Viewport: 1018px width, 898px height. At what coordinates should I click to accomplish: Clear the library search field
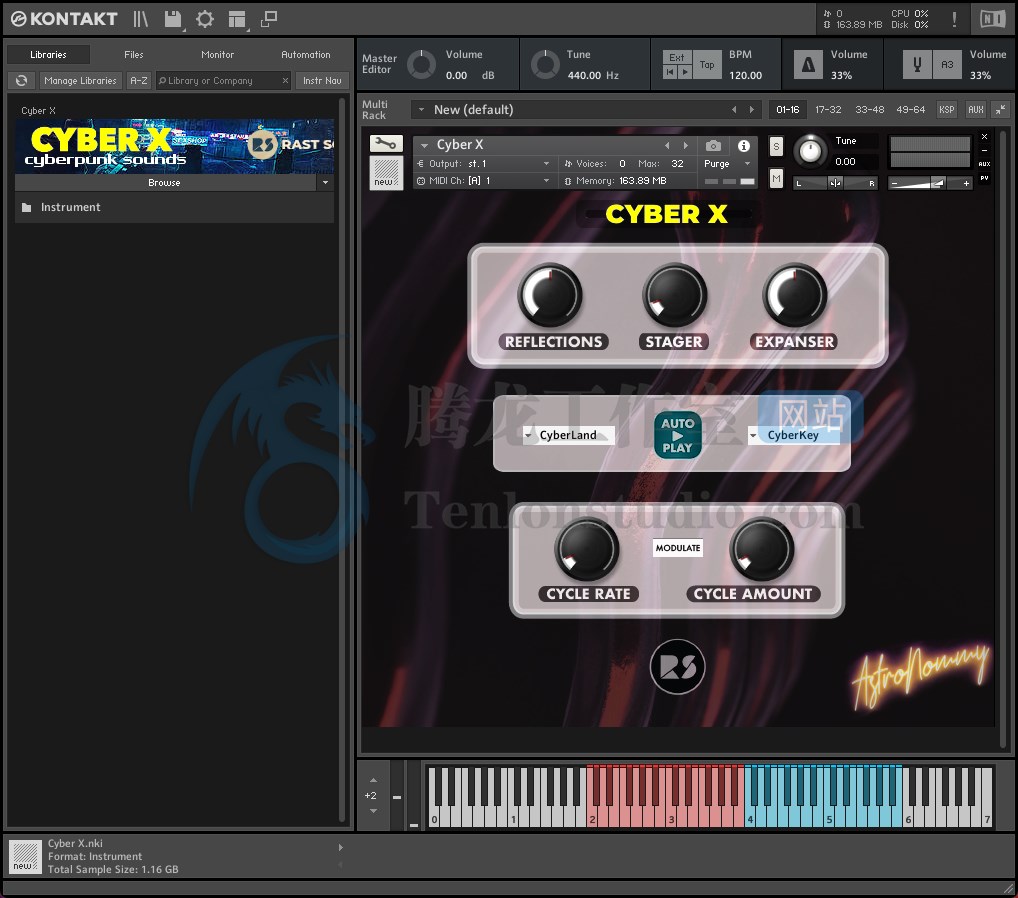(285, 81)
